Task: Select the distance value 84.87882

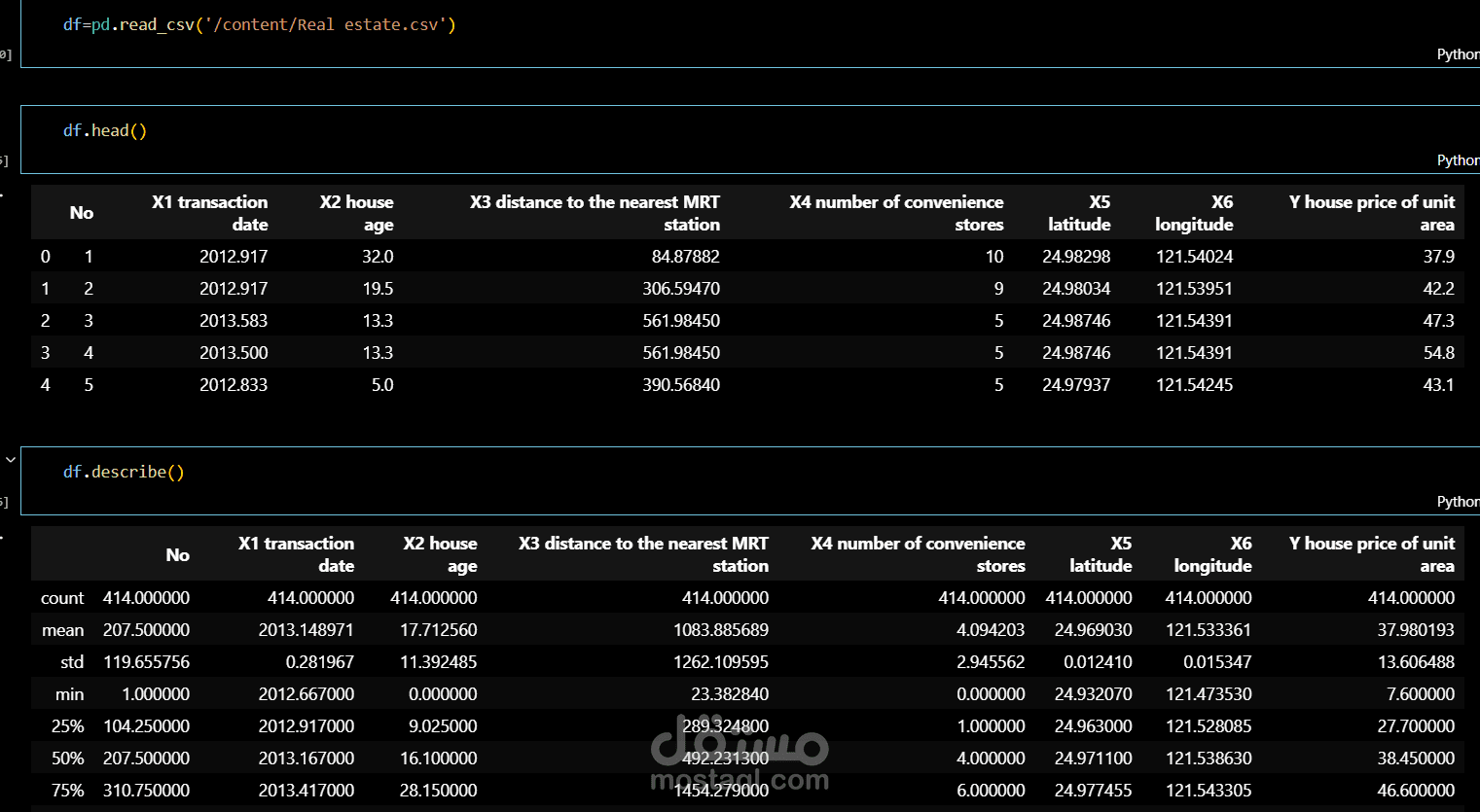Action: [686, 257]
